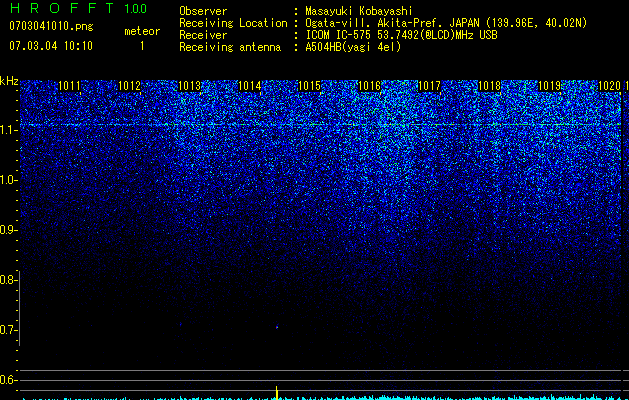
Task: Click the Receiver label
Action: click(x=203, y=35)
